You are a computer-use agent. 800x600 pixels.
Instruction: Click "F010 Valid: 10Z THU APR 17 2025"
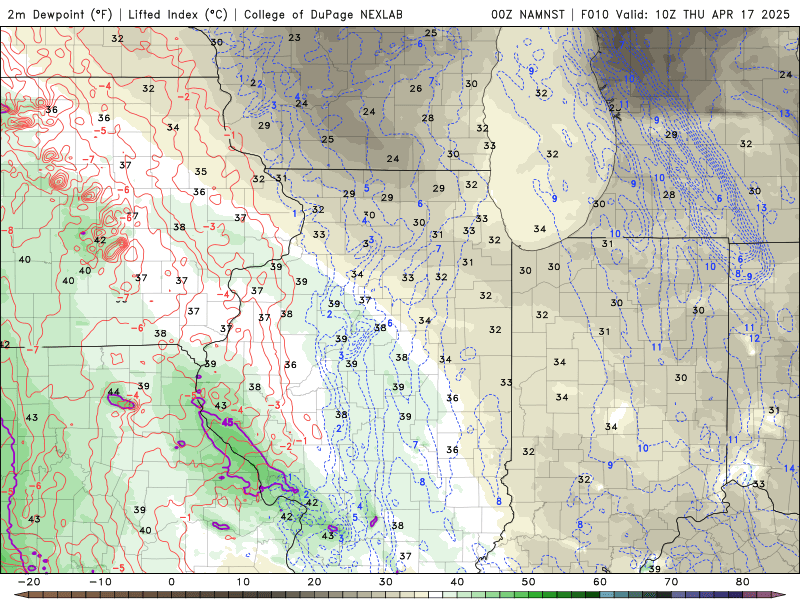(685, 14)
